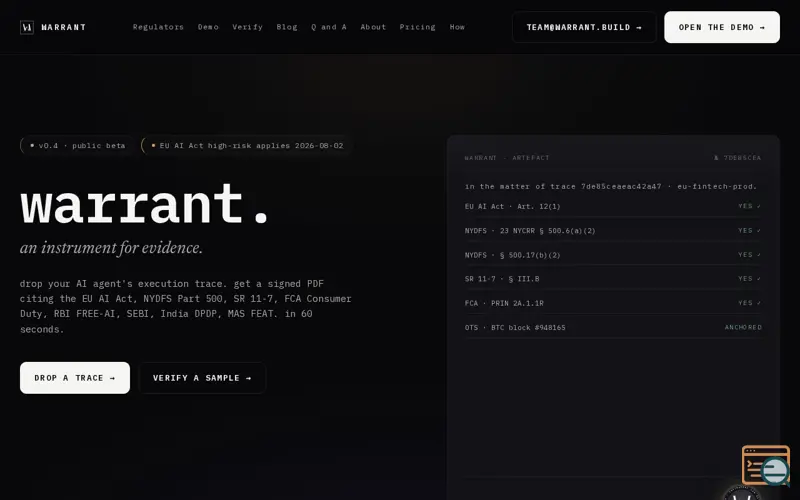
Task: Click the 'FCA · PRIN 2A.1.1R' row
Action: [613, 303]
